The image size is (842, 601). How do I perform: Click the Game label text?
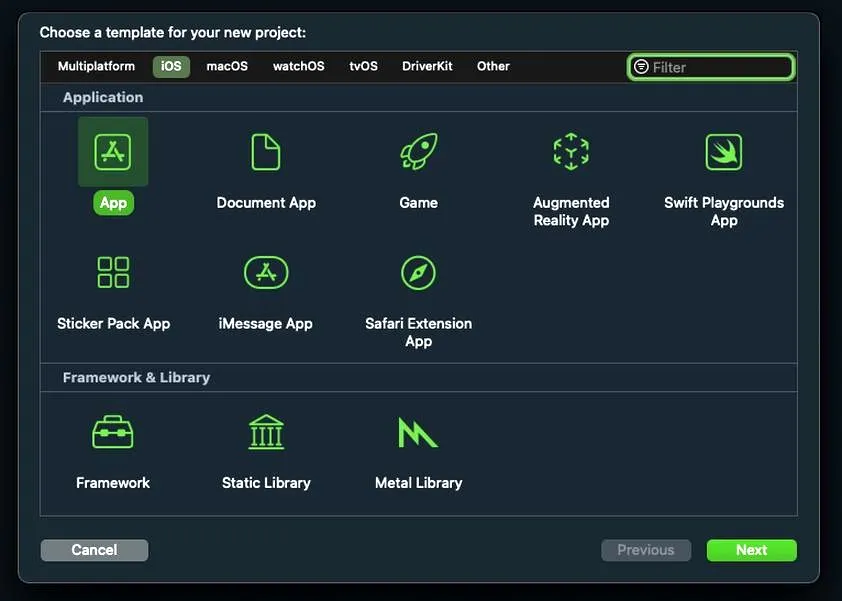(x=418, y=202)
